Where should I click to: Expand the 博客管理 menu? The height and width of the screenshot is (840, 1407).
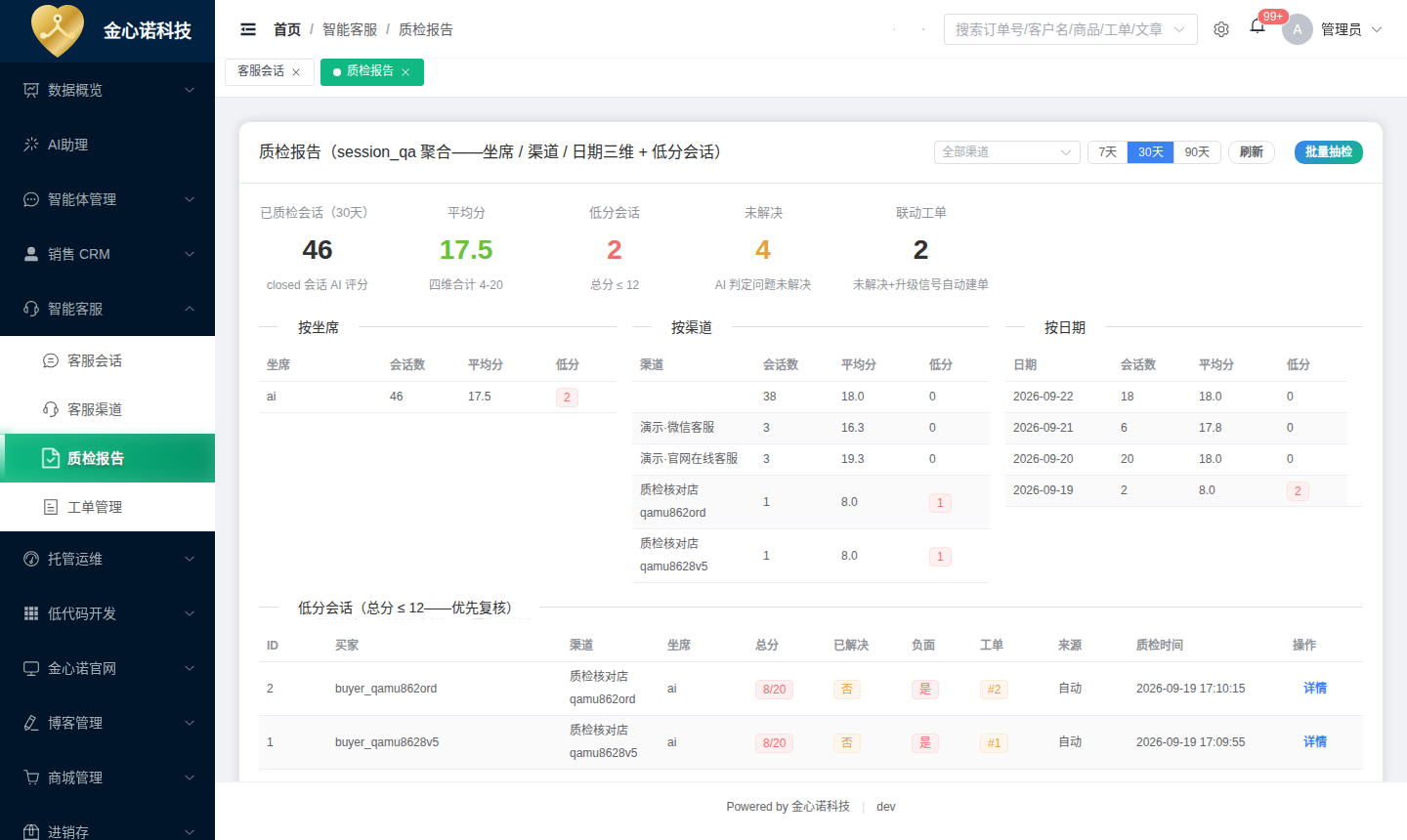click(x=107, y=723)
